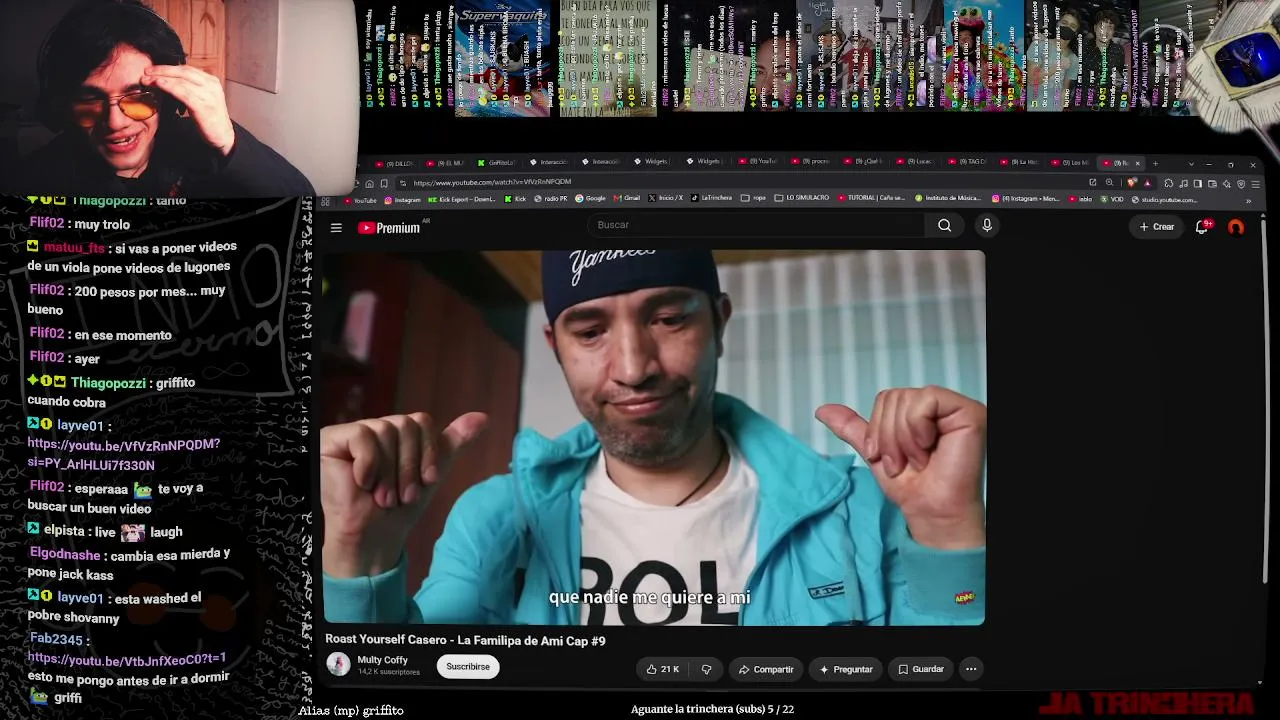
Task: Show hidden bookmarks overflow chevron
Action: pos(1248,200)
